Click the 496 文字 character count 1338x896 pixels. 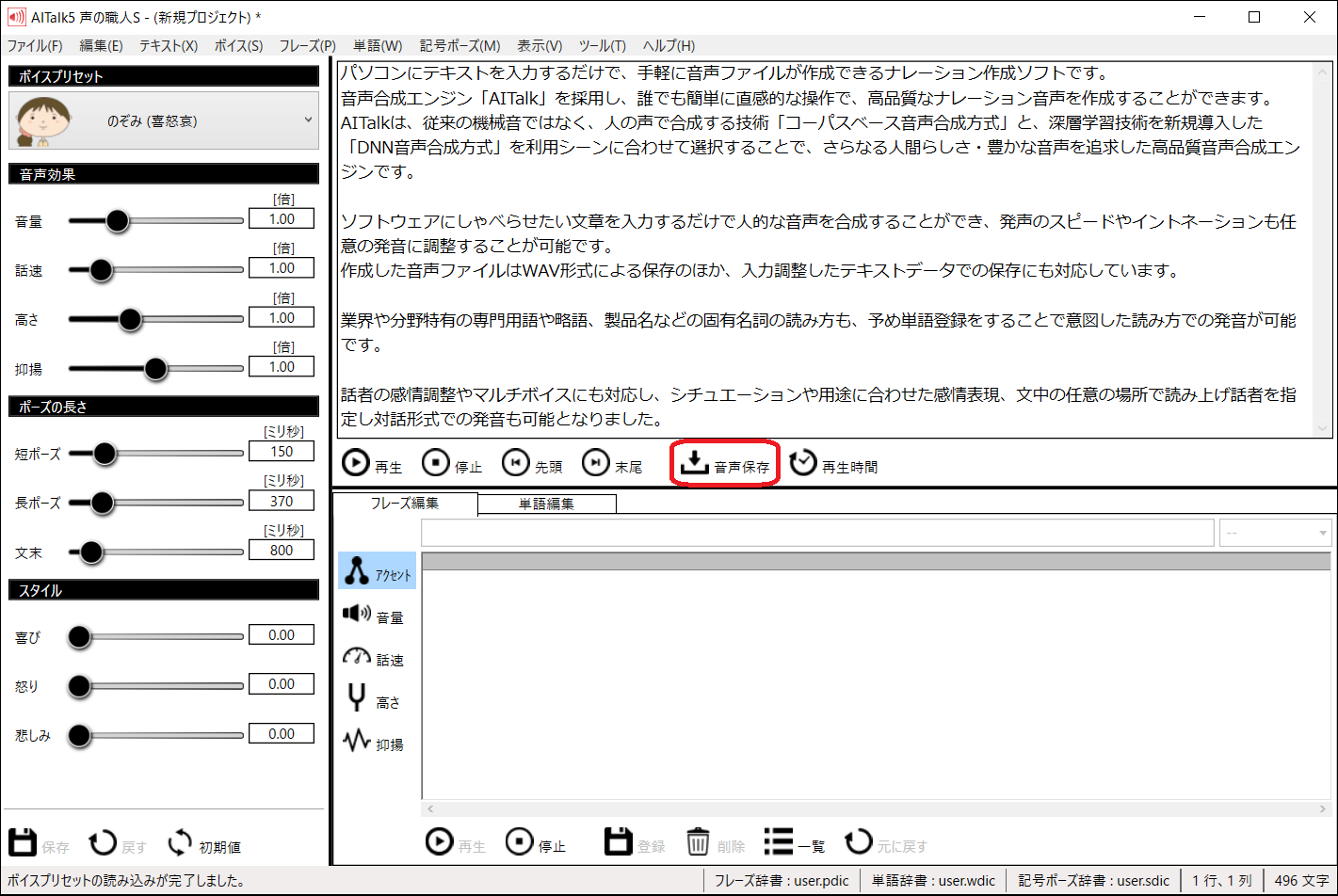point(1301,881)
